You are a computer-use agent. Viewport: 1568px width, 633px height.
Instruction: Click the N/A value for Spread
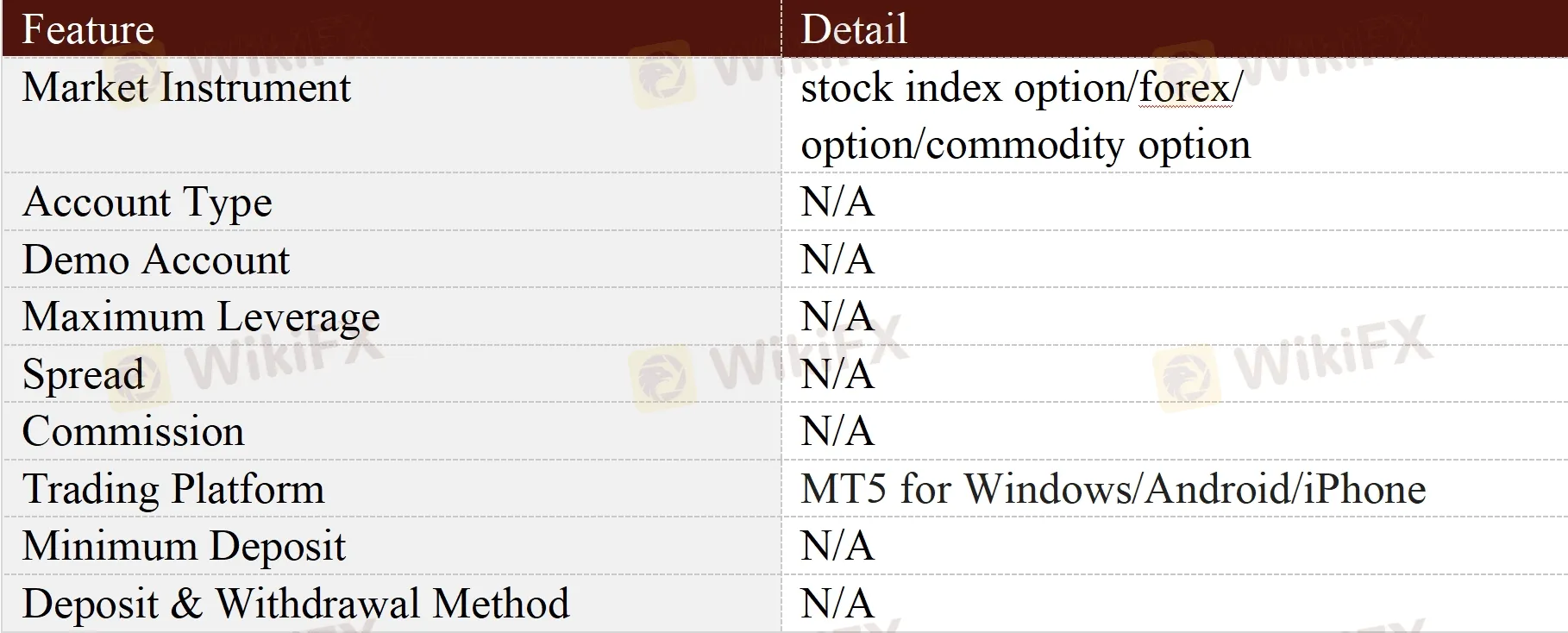(x=837, y=374)
